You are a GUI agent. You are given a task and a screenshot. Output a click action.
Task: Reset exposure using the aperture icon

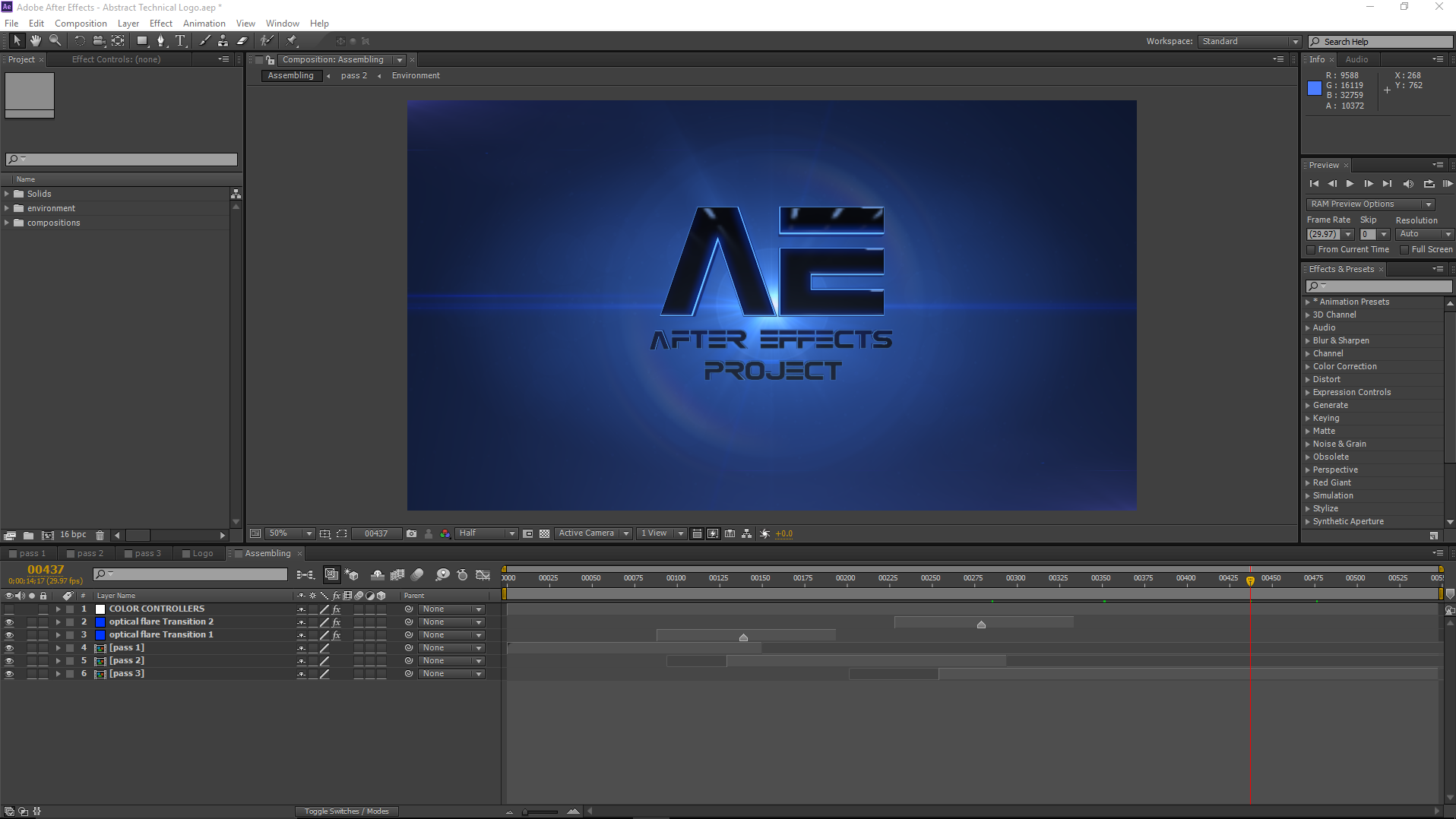(x=765, y=534)
